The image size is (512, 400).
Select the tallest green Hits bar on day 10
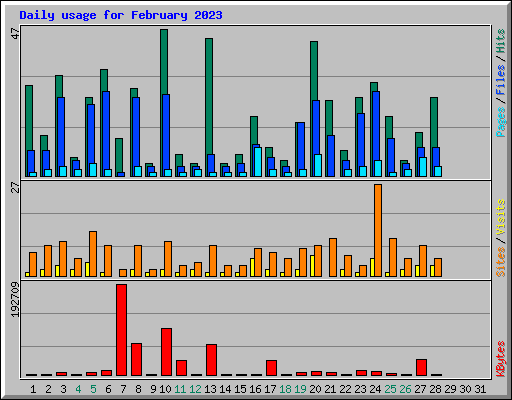coord(164,62)
